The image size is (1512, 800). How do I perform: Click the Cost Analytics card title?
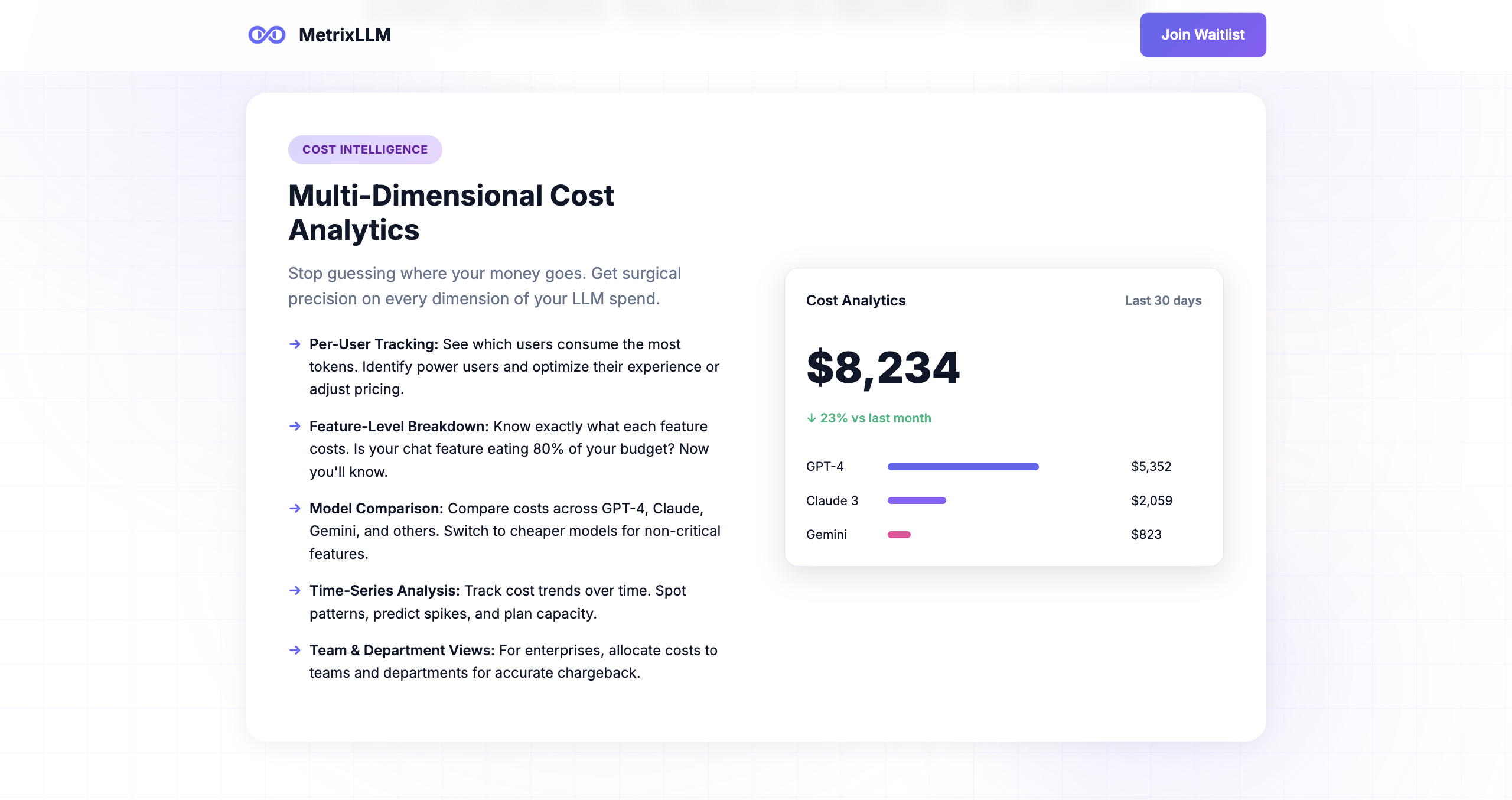856,301
